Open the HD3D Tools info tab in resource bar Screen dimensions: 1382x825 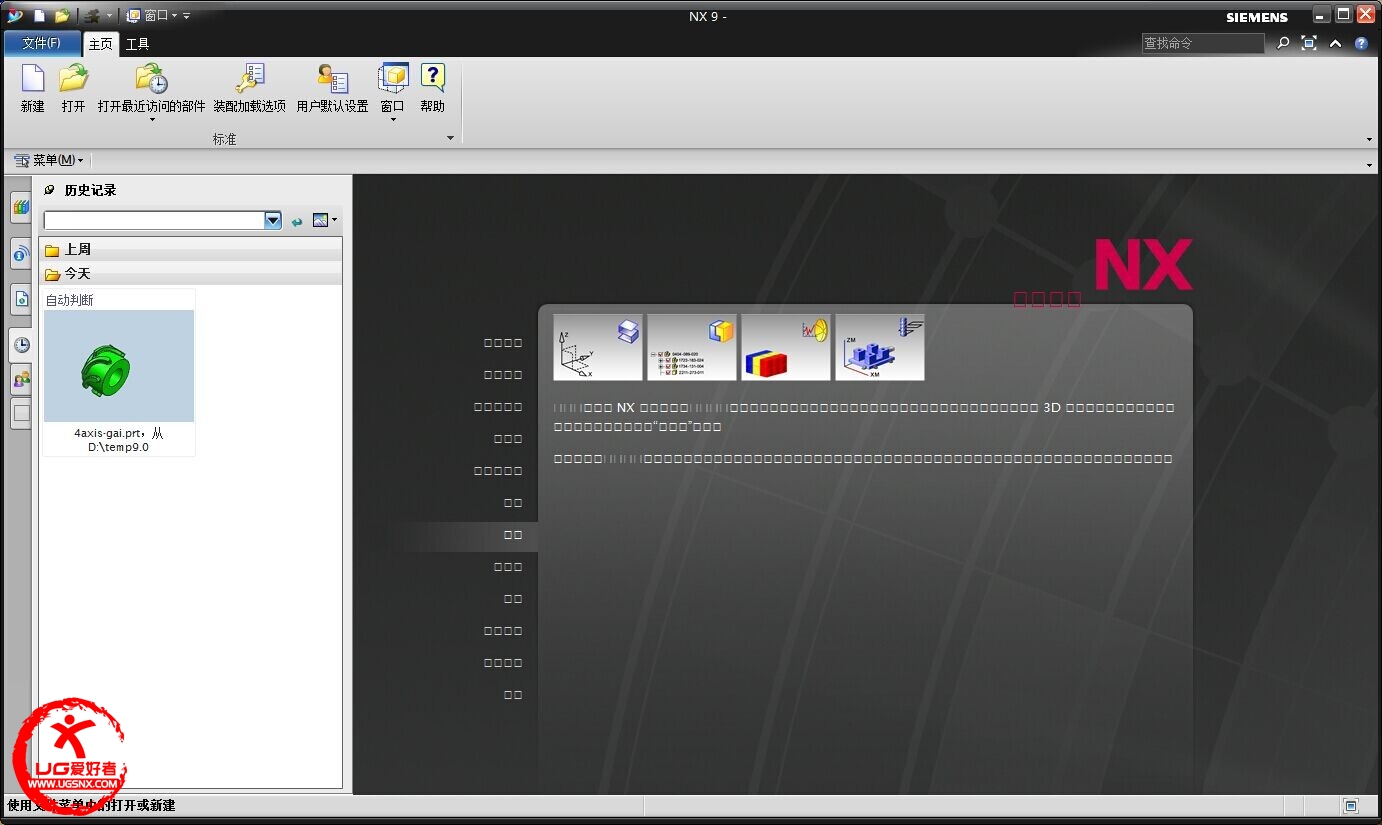click(21, 254)
